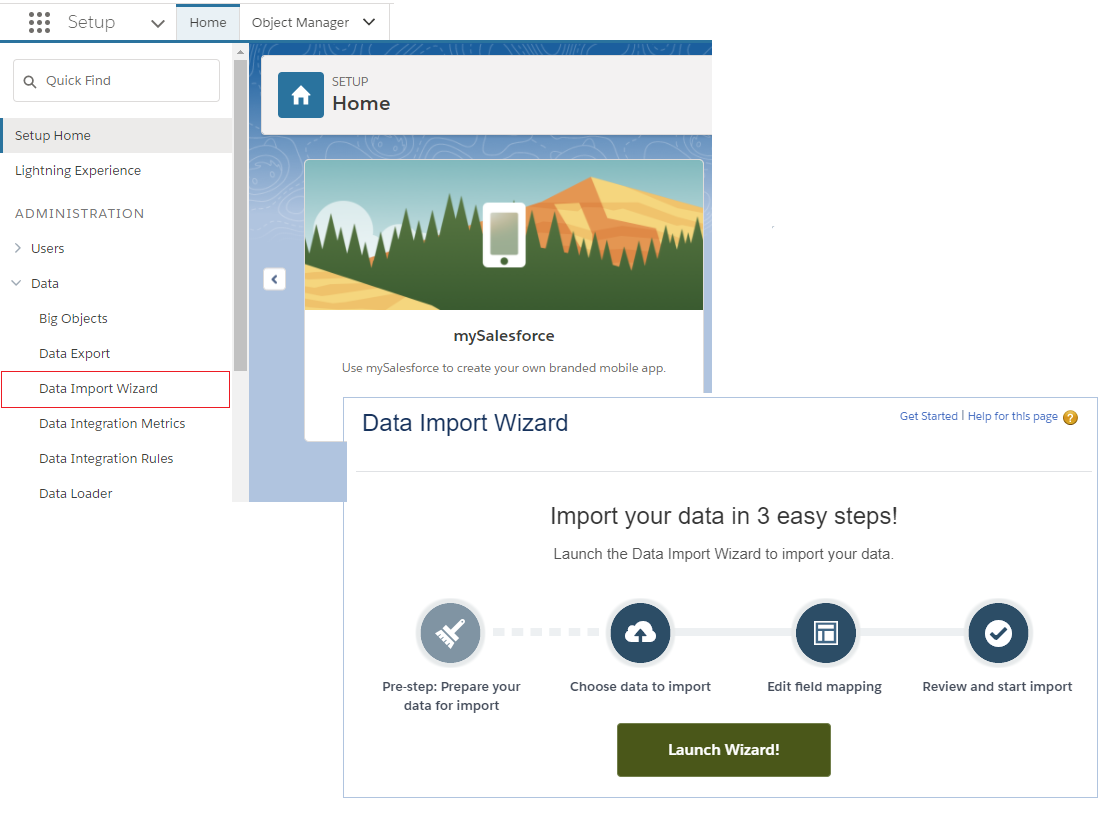Click the Setup home icon
Image resolution: width=1120 pixels, height=826 pixels.
point(301,95)
